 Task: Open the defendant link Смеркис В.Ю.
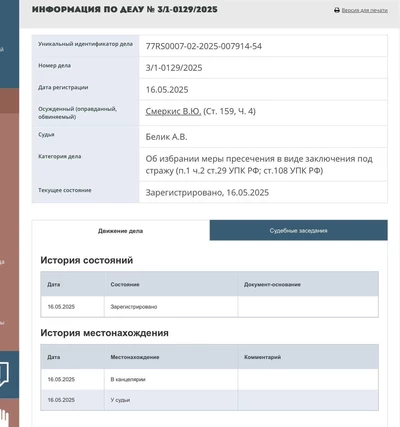[173, 111]
